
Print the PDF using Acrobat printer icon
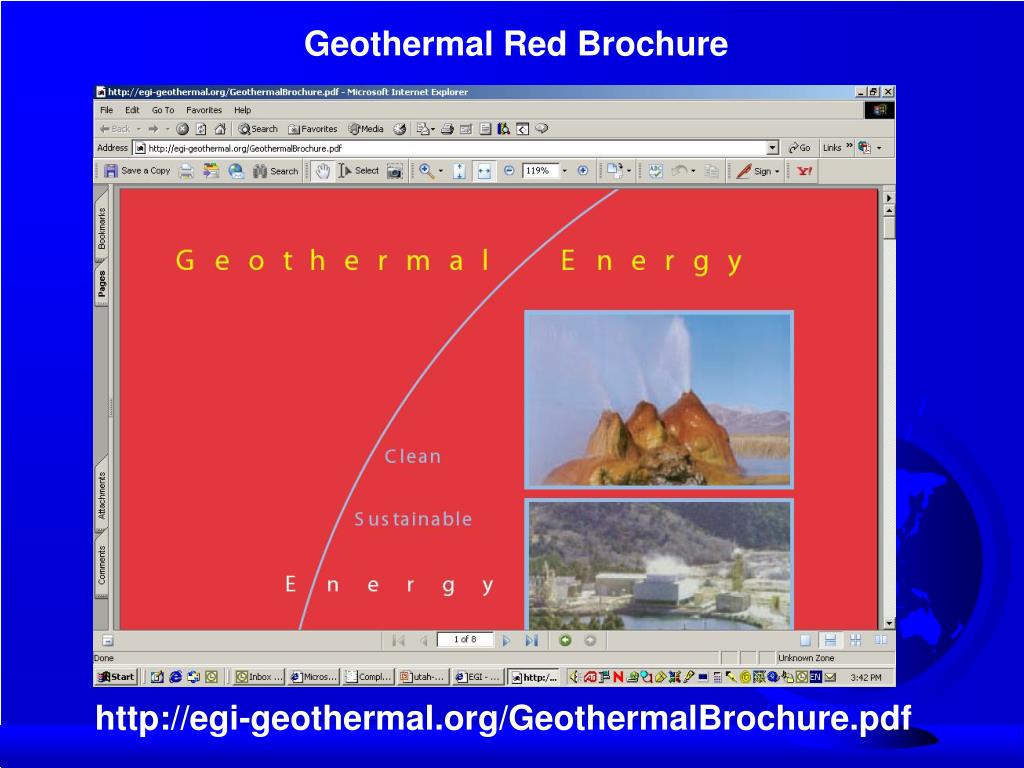coord(186,171)
